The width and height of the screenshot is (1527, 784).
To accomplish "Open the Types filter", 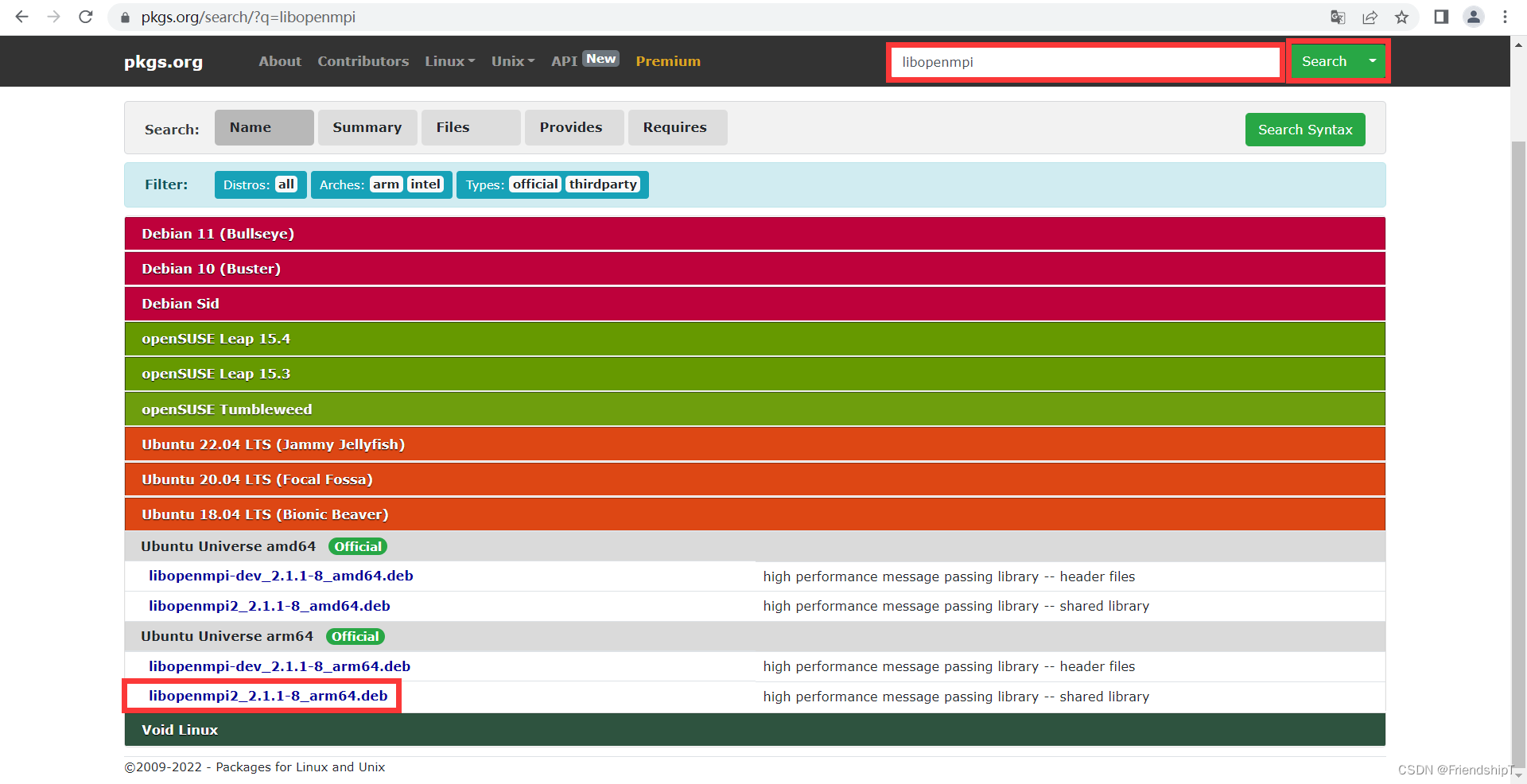I will pyautogui.click(x=552, y=184).
